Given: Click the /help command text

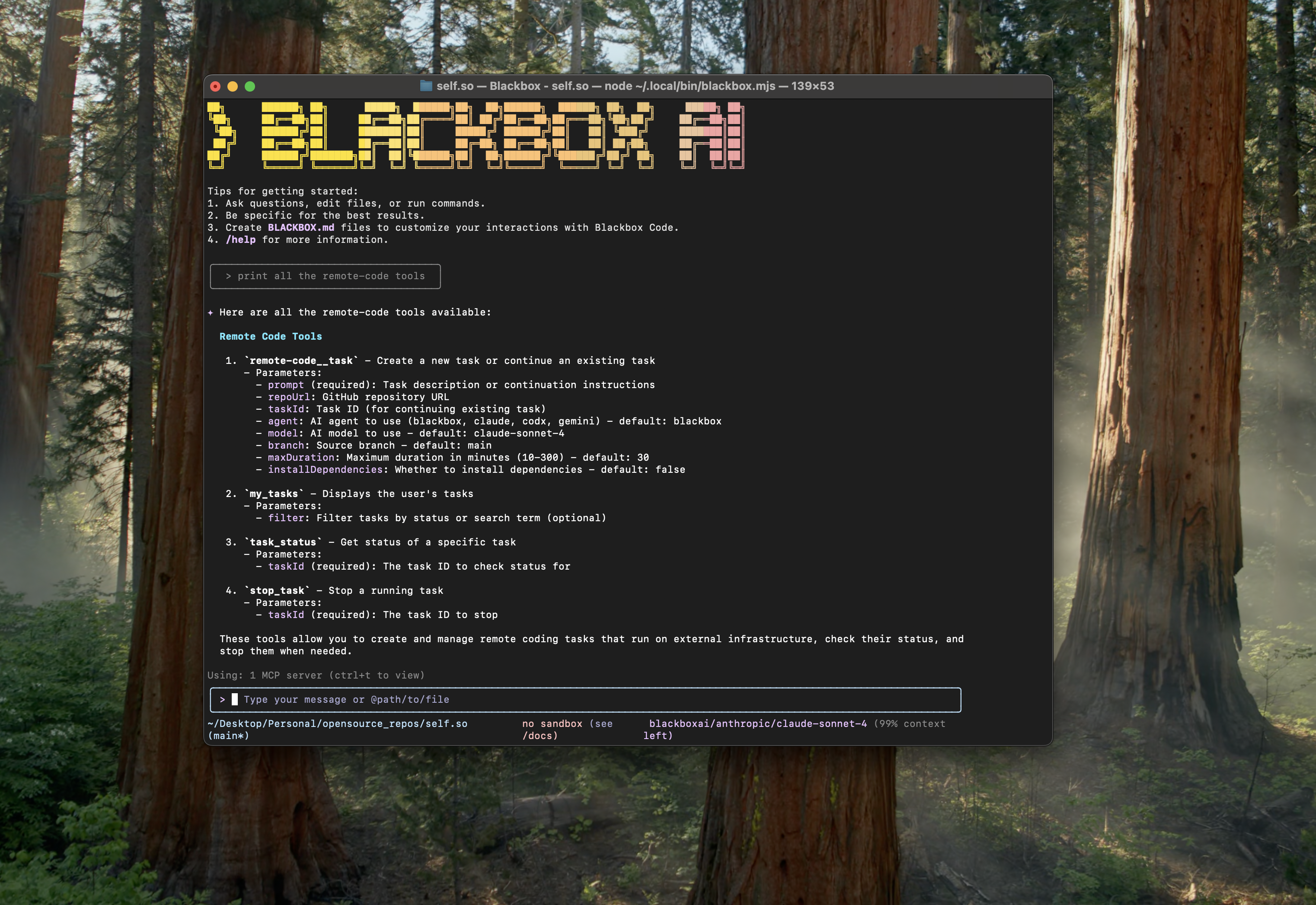Looking at the screenshot, I should tap(240, 240).
